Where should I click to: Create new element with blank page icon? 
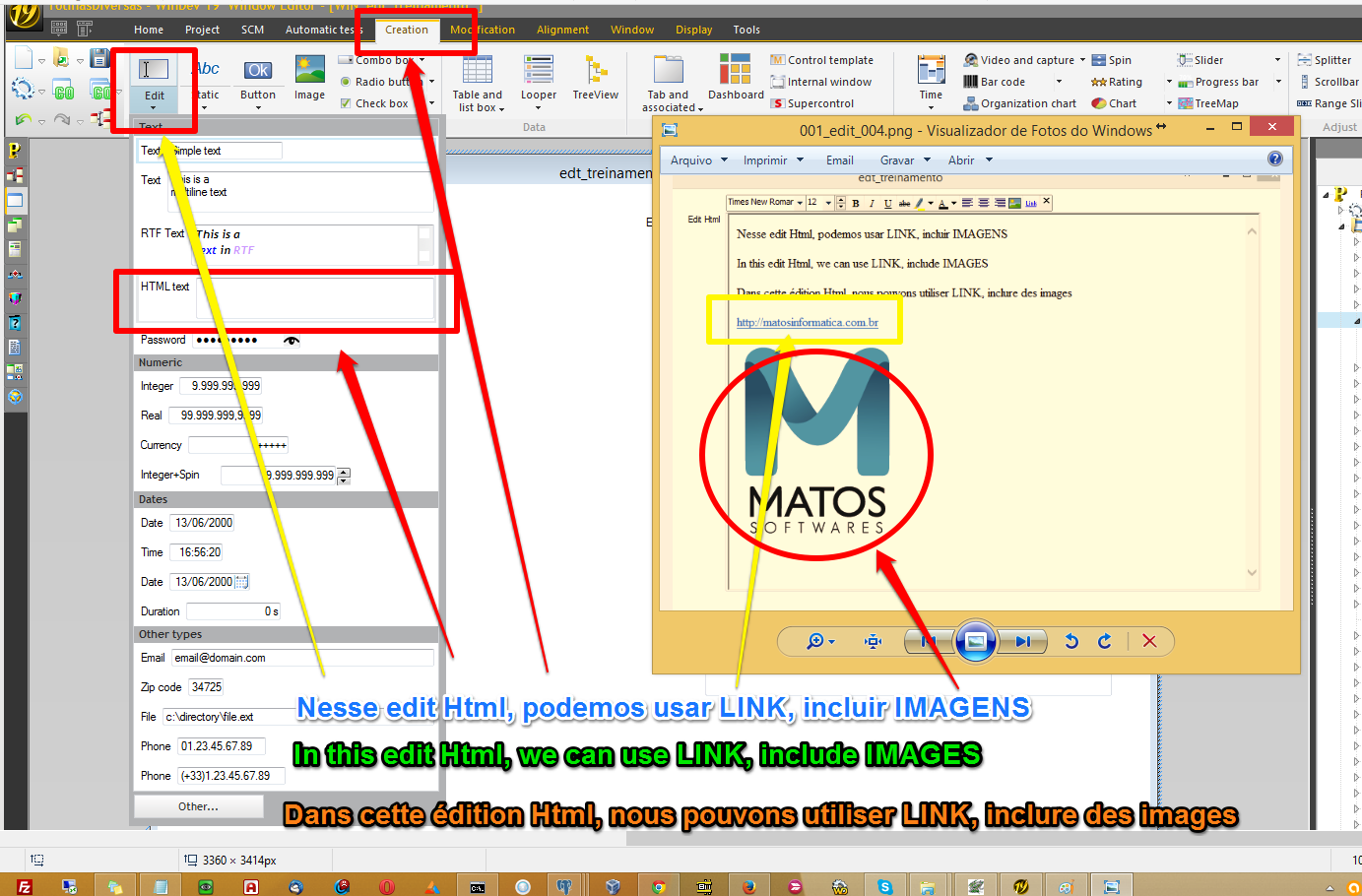pos(24,58)
